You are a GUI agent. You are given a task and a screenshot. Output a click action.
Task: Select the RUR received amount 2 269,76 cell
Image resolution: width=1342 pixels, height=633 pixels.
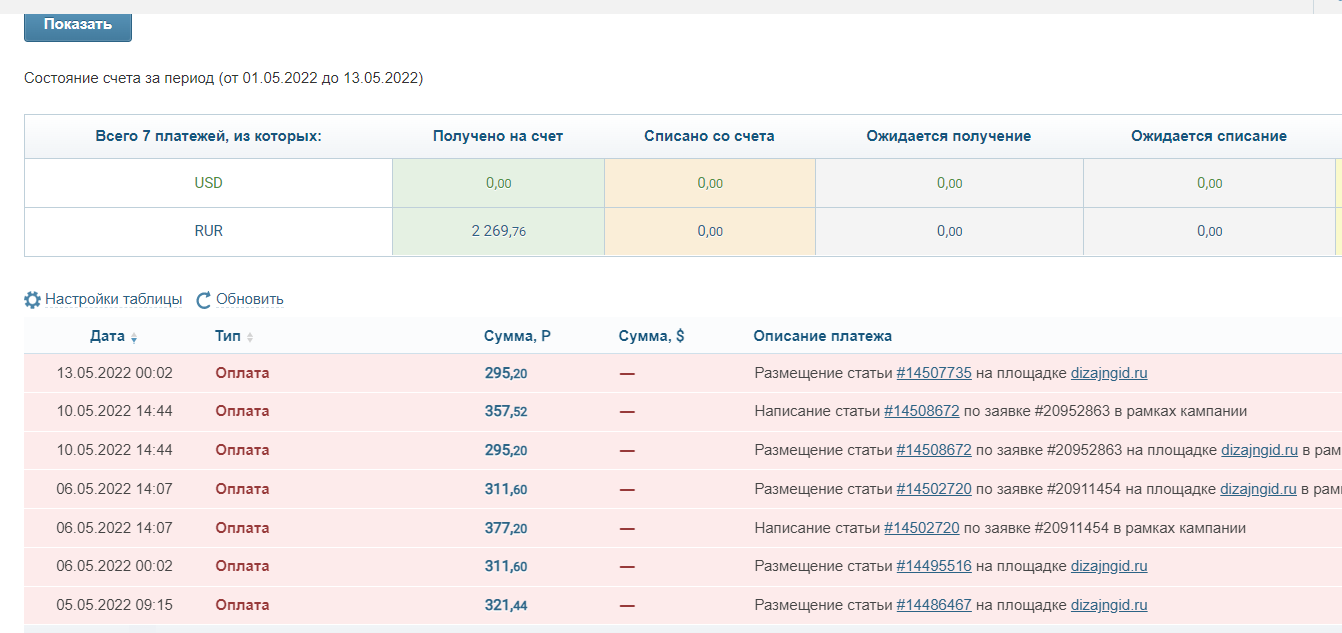click(x=498, y=231)
